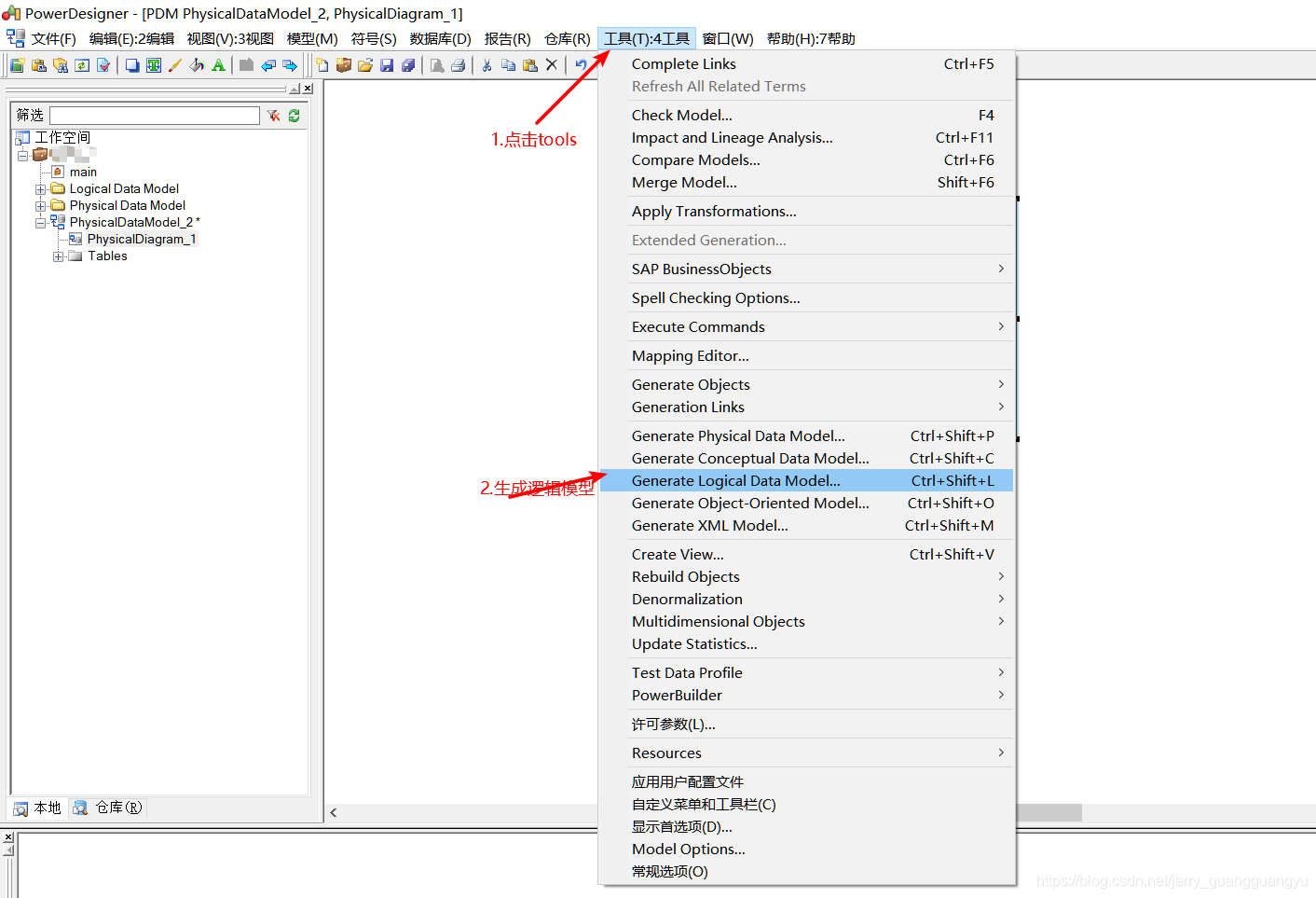Open the Test Data Profile submenu
The width and height of the screenshot is (1316, 898).
point(806,672)
